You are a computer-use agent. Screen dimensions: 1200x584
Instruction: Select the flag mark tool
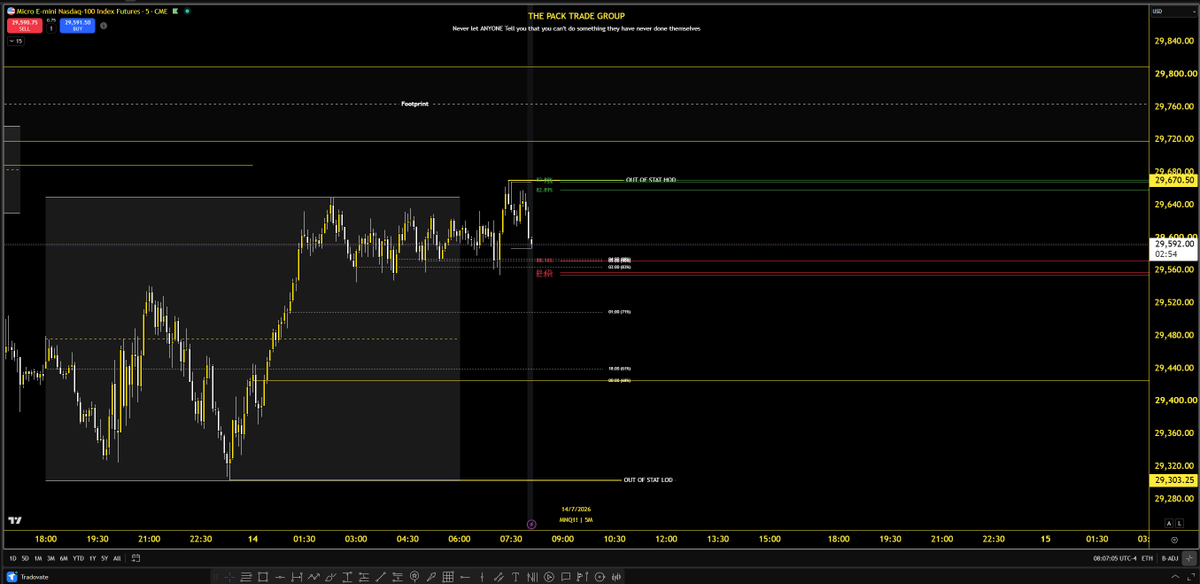[x=582, y=577]
